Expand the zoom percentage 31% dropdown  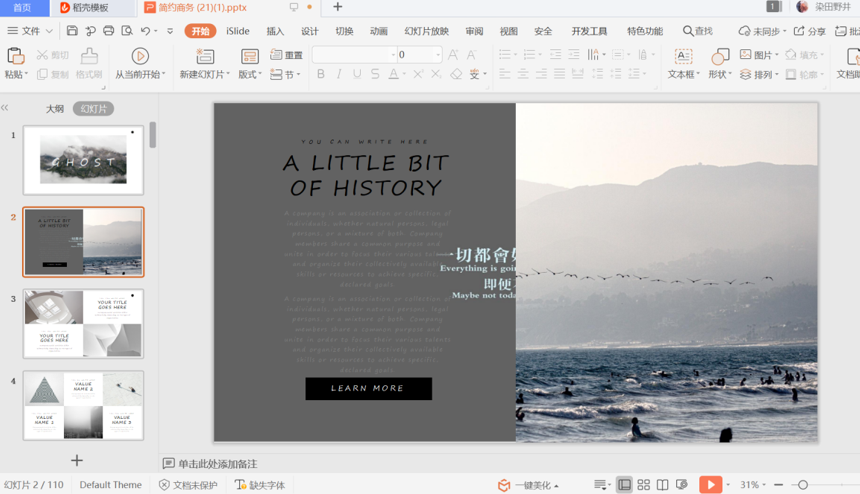point(763,485)
